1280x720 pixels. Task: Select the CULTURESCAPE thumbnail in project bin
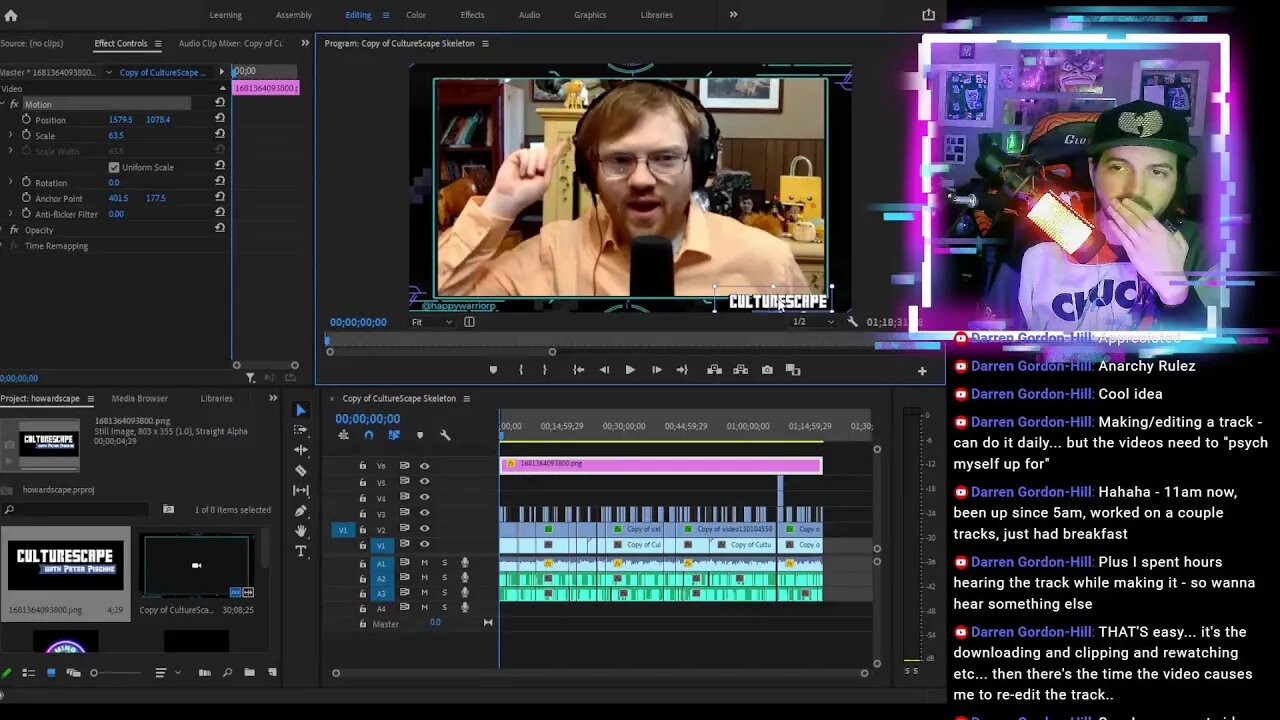pos(66,566)
